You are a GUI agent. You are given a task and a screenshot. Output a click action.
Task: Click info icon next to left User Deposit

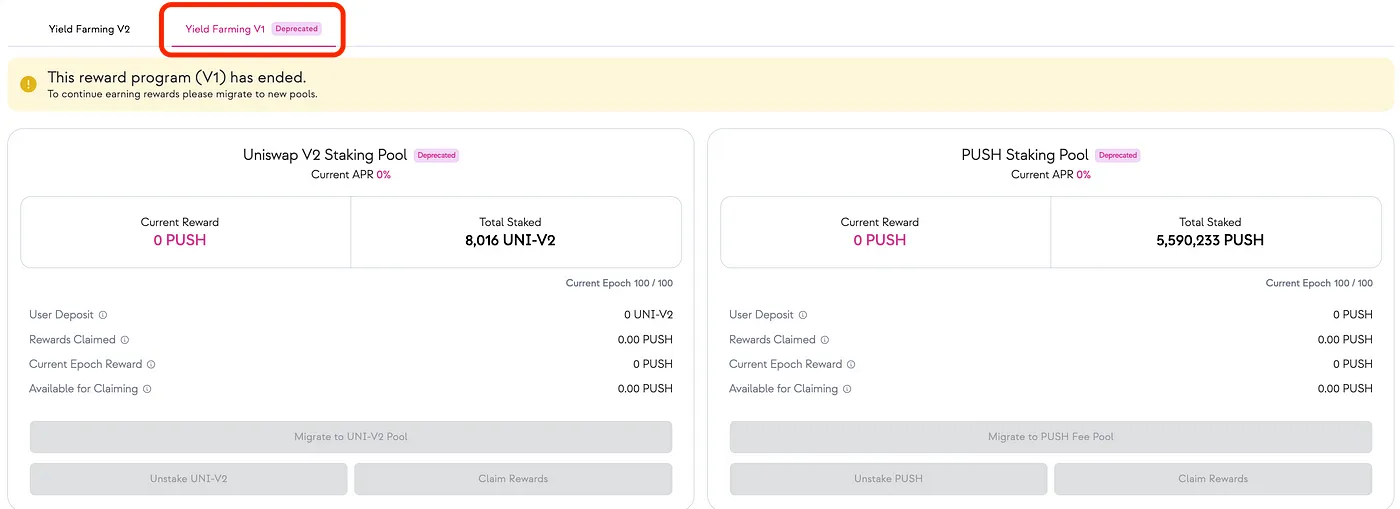point(103,315)
